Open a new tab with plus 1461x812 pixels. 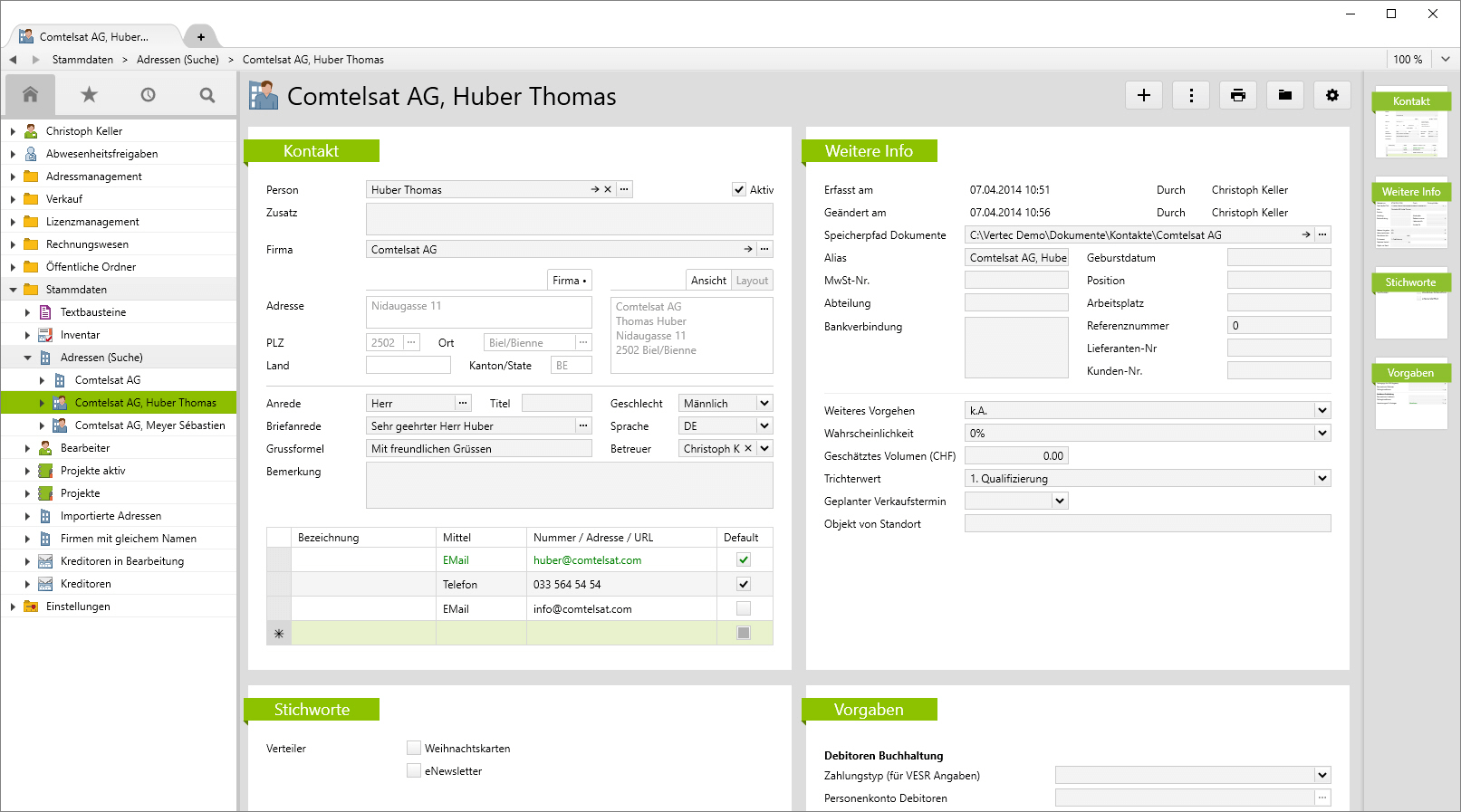(x=201, y=37)
